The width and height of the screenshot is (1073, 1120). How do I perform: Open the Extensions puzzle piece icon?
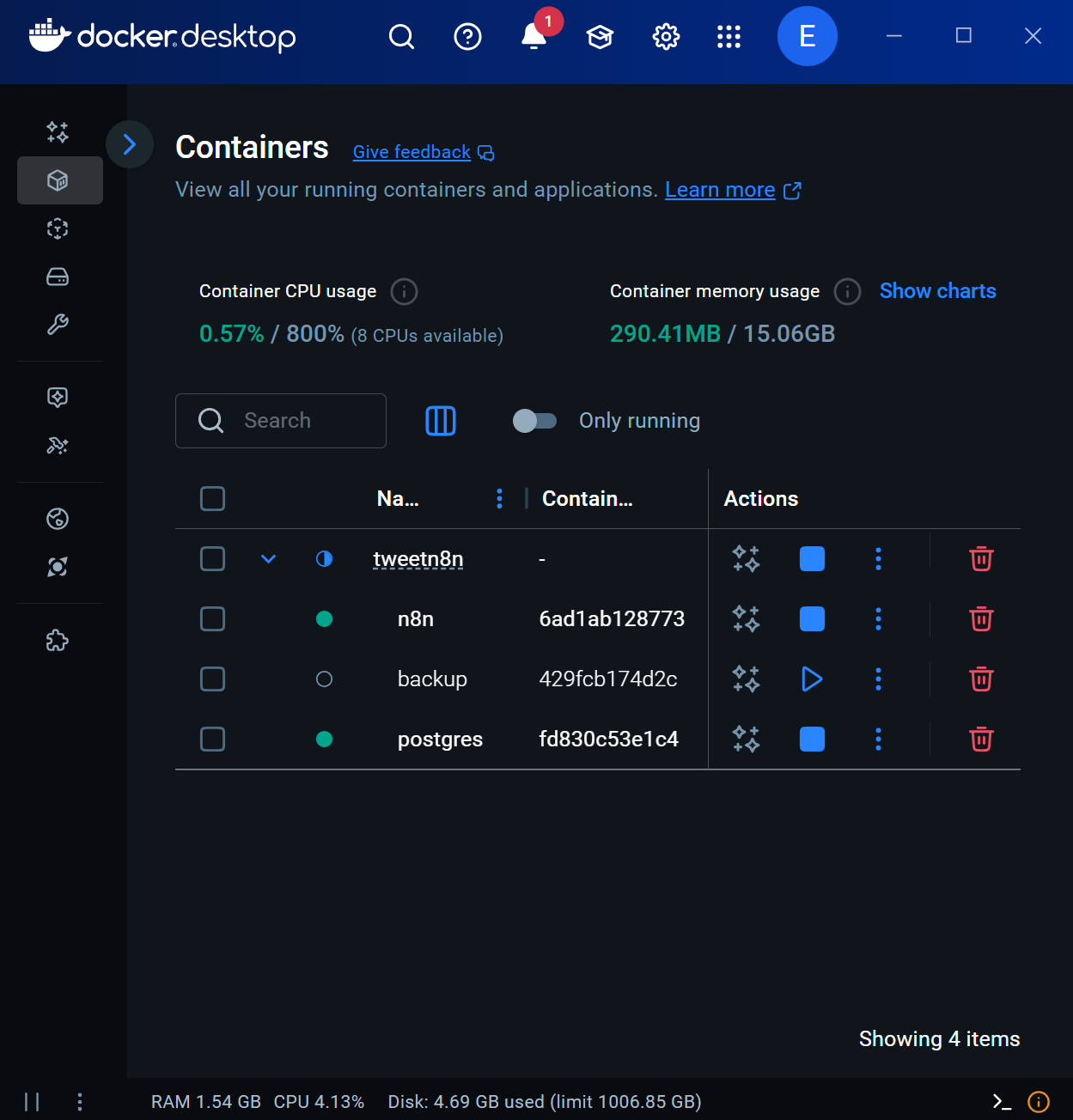(58, 641)
